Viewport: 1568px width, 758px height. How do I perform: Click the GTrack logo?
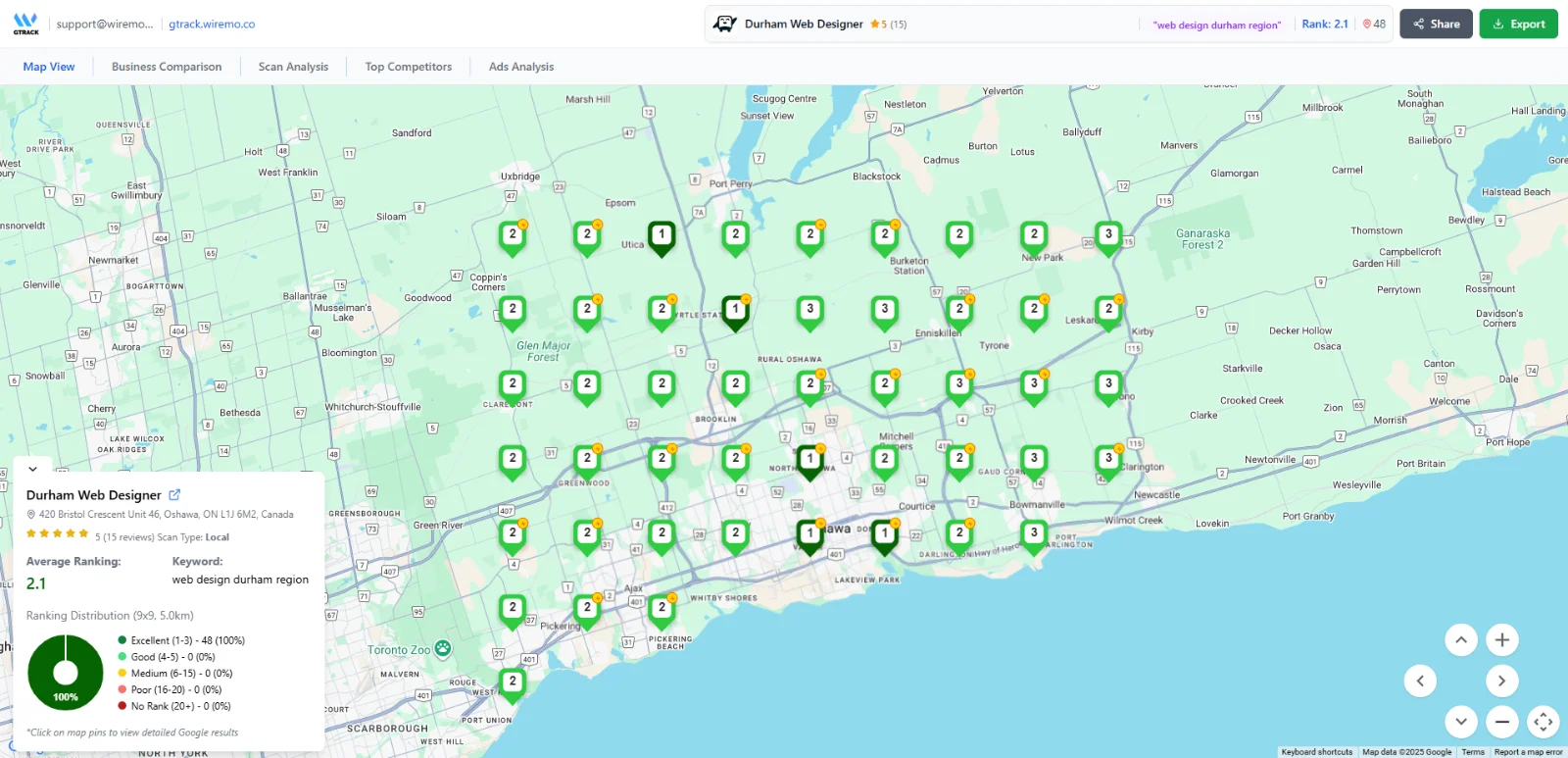(x=25, y=24)
